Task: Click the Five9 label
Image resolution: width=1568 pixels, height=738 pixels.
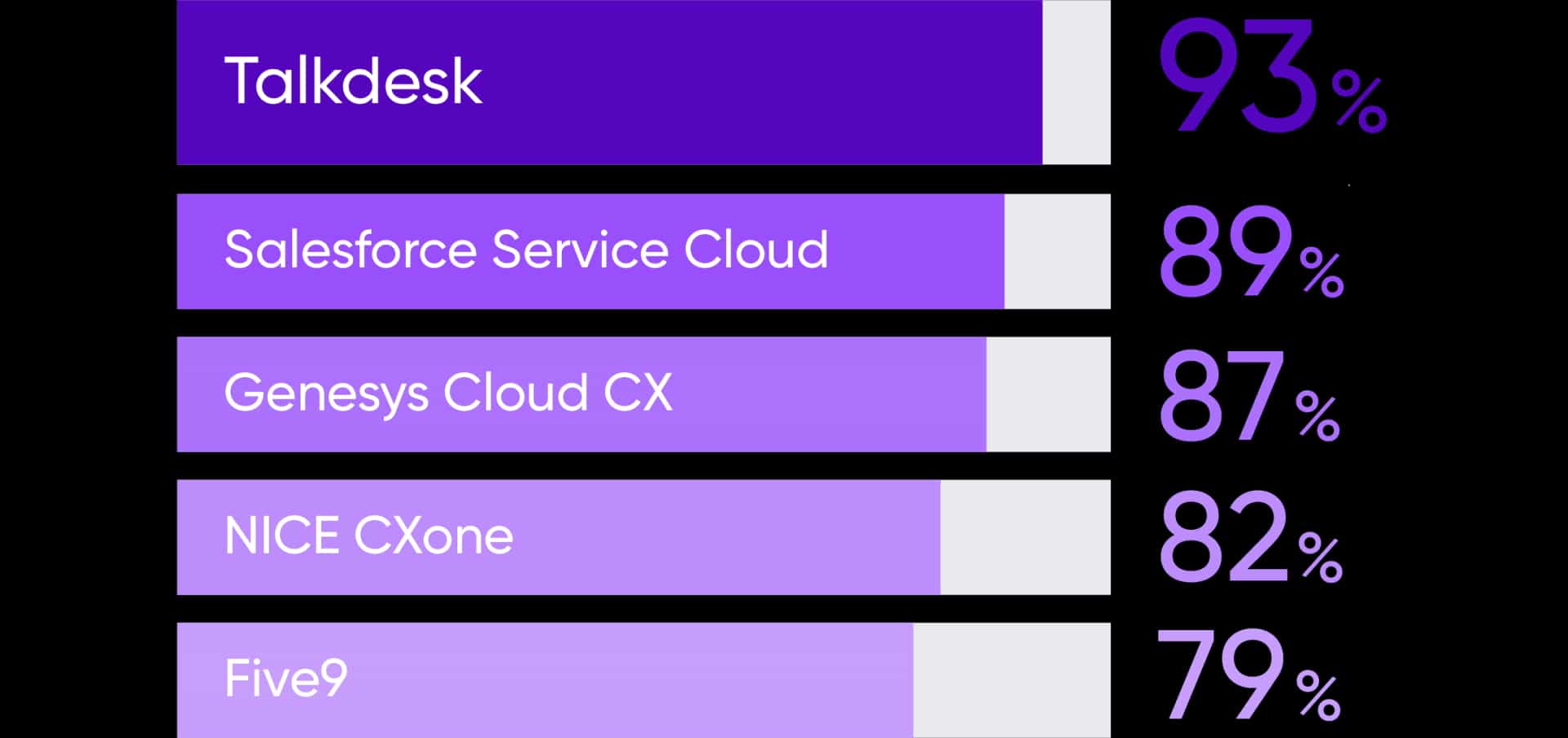Action: (x=286, y=678)
